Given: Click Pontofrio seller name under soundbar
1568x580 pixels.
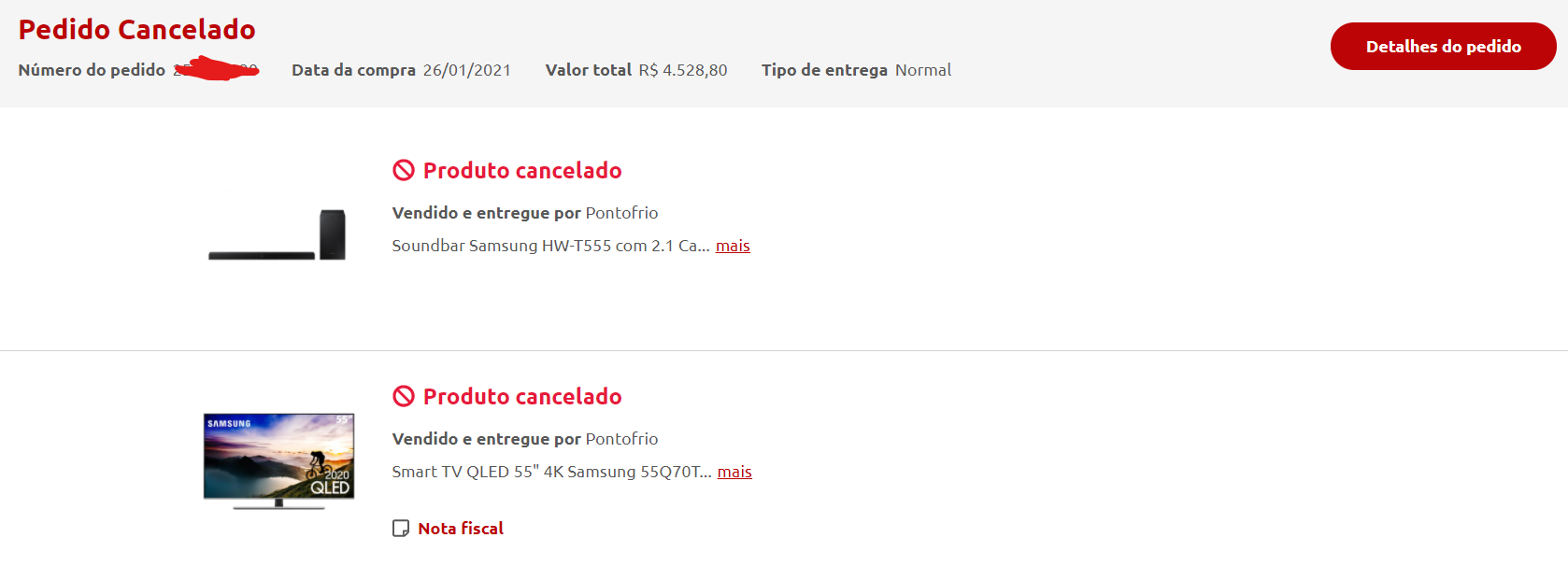Looking at the screenshot, I should click(x=621, y=213).
